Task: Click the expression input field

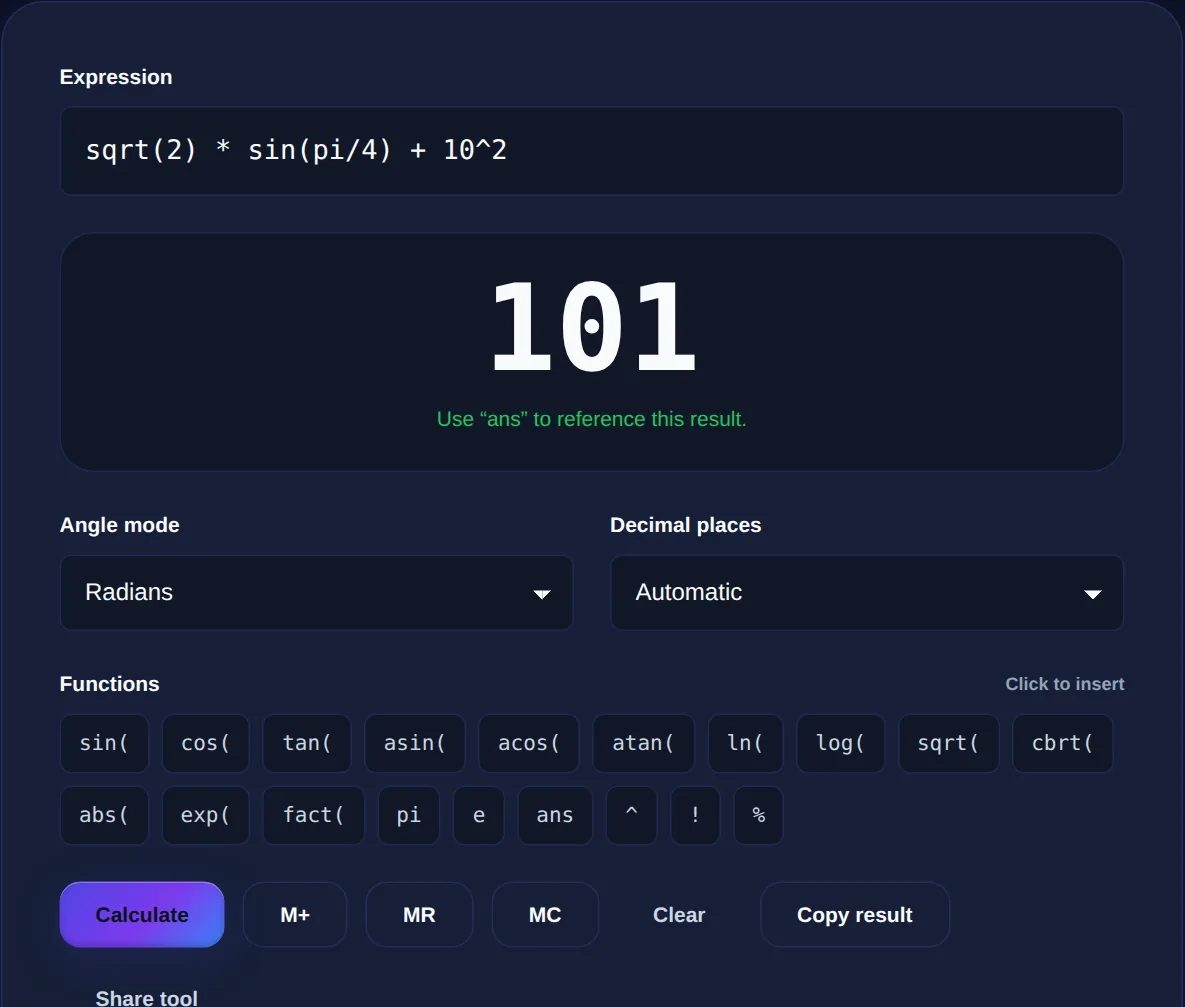Action: (x=591, y=150)
